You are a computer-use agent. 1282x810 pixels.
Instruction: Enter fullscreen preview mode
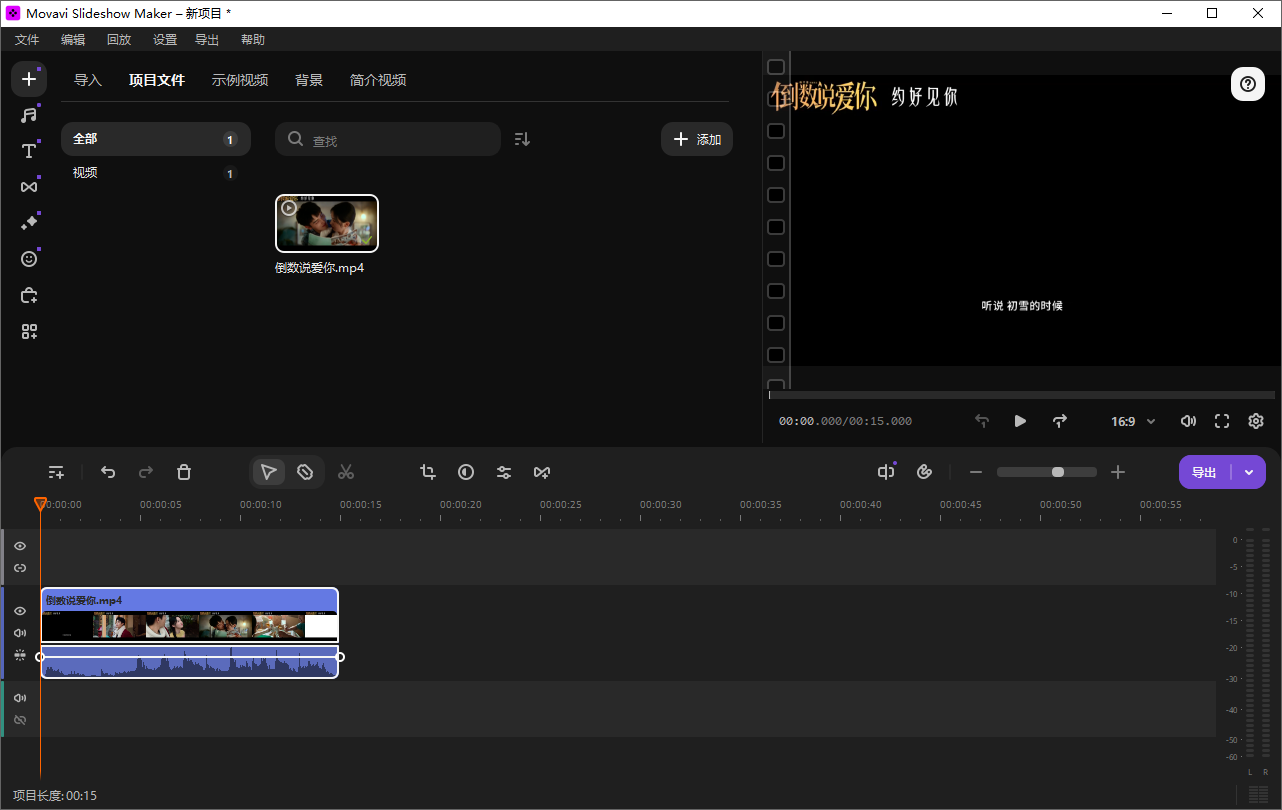[x=1222, y=421]
